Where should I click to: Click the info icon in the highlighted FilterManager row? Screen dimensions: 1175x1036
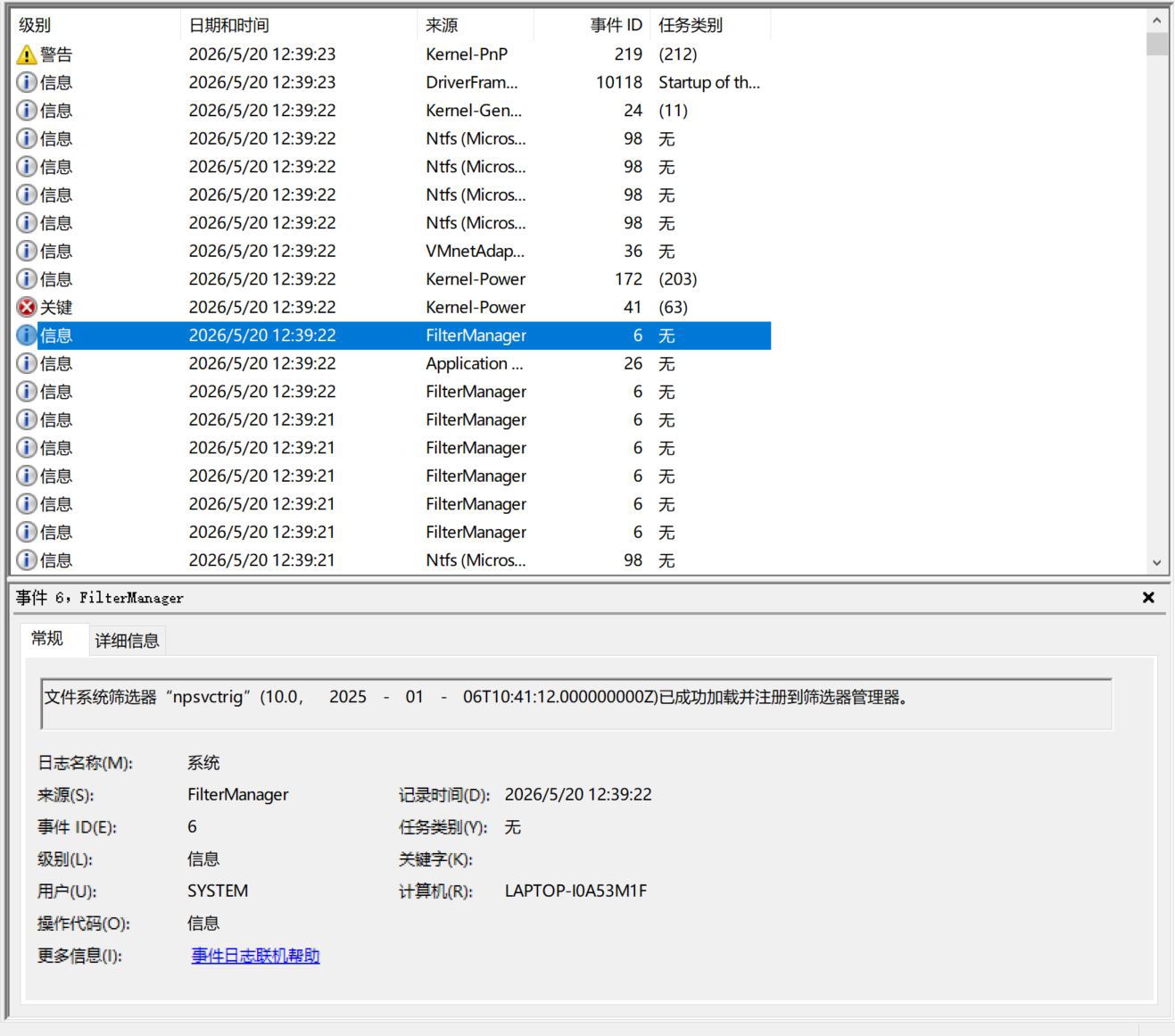pyautogui.click(x=27, y=336)
